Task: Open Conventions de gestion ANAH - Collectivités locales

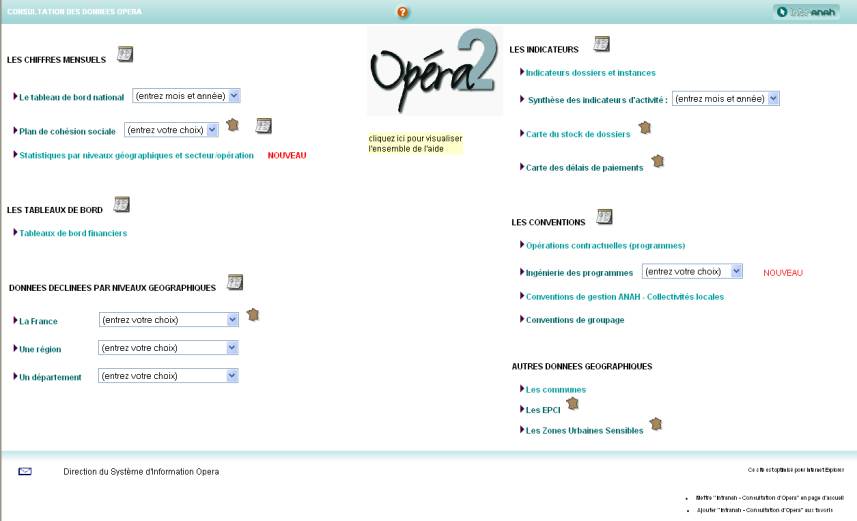Action: point(625,297)
